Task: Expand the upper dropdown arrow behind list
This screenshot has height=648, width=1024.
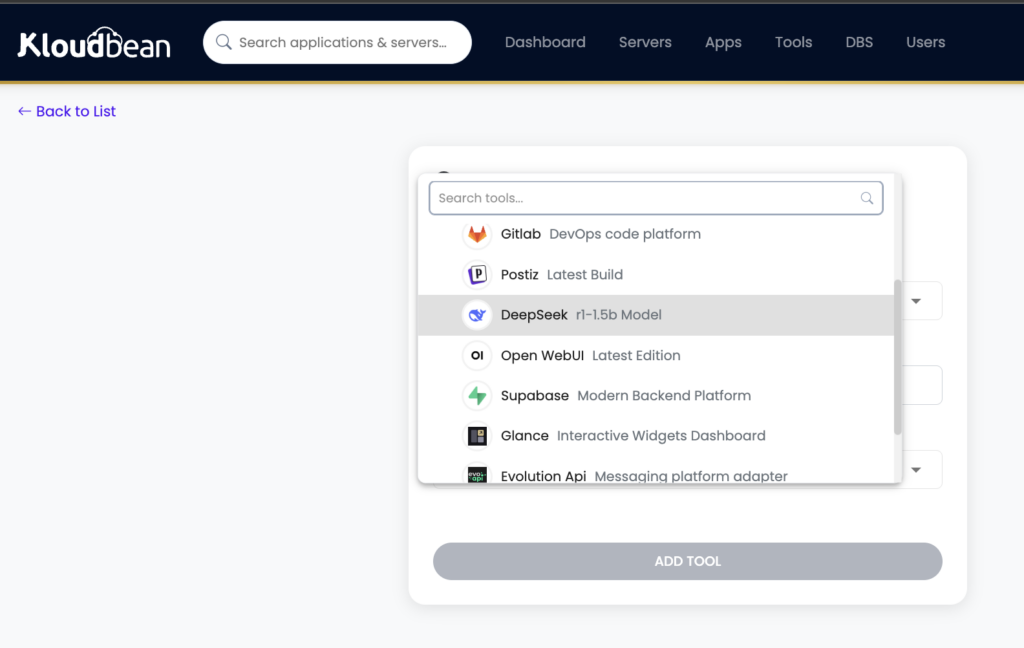Action: (916, 301)
